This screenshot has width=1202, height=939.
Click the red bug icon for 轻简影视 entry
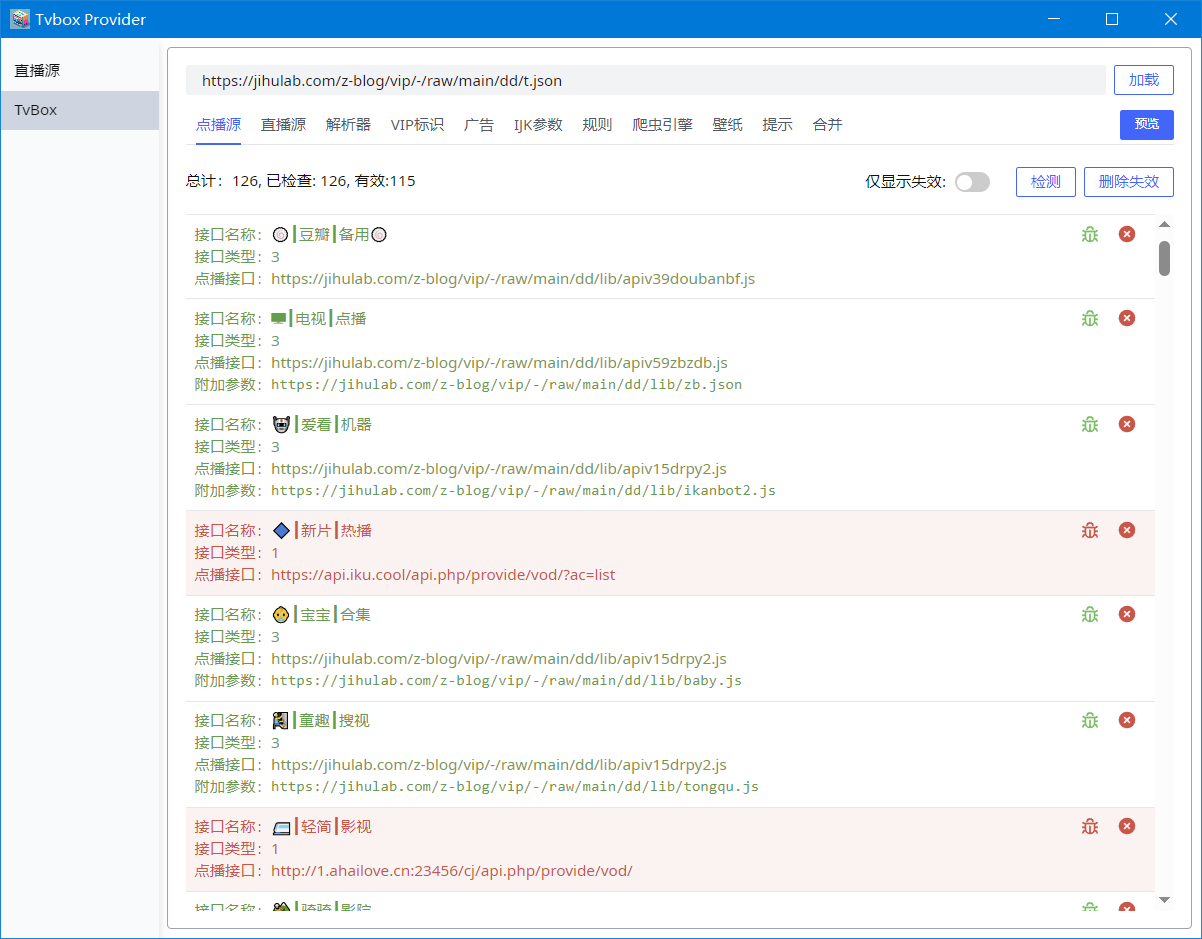click(1090, 826)
